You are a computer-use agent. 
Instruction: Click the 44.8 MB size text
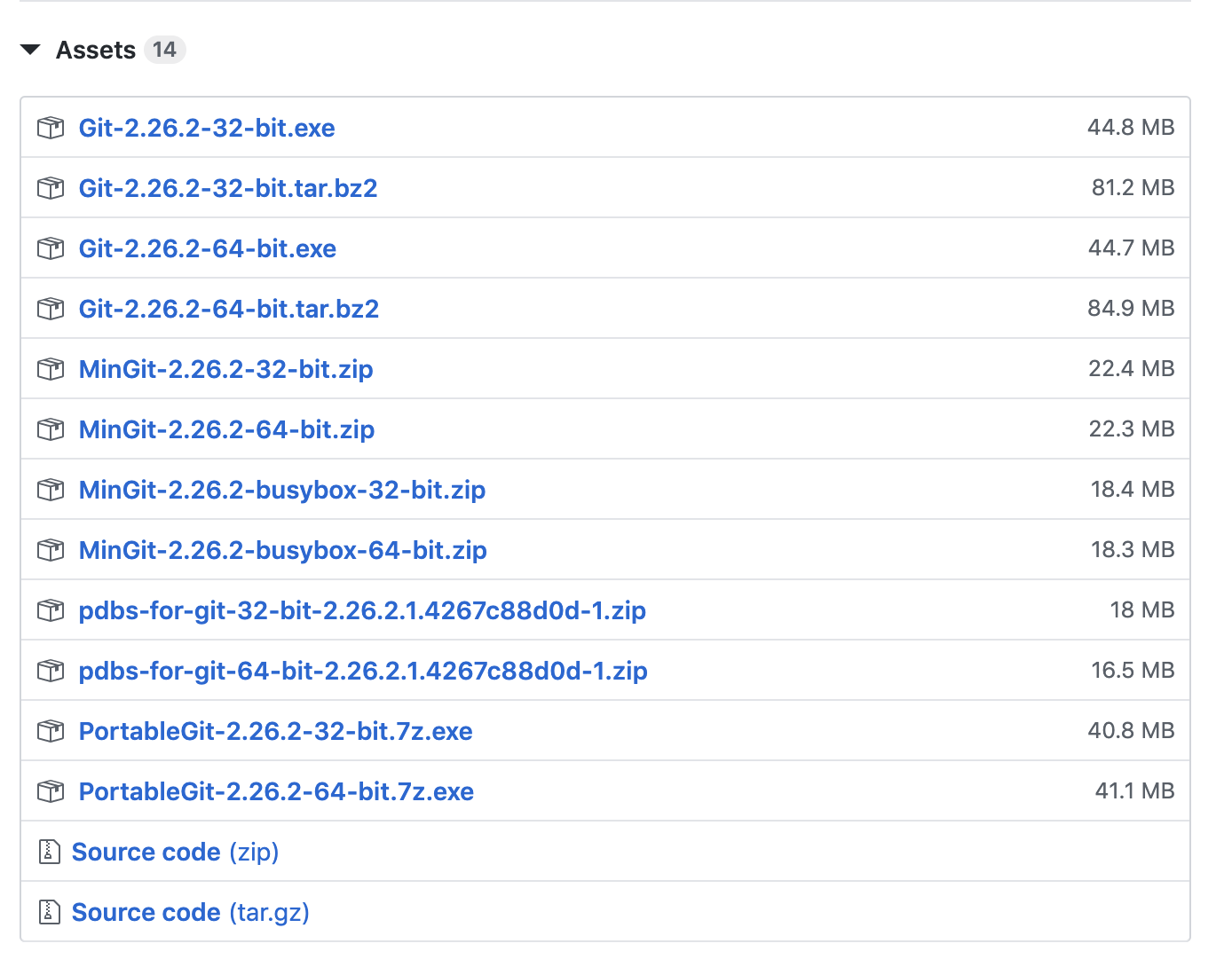(x=1131, y=128)
